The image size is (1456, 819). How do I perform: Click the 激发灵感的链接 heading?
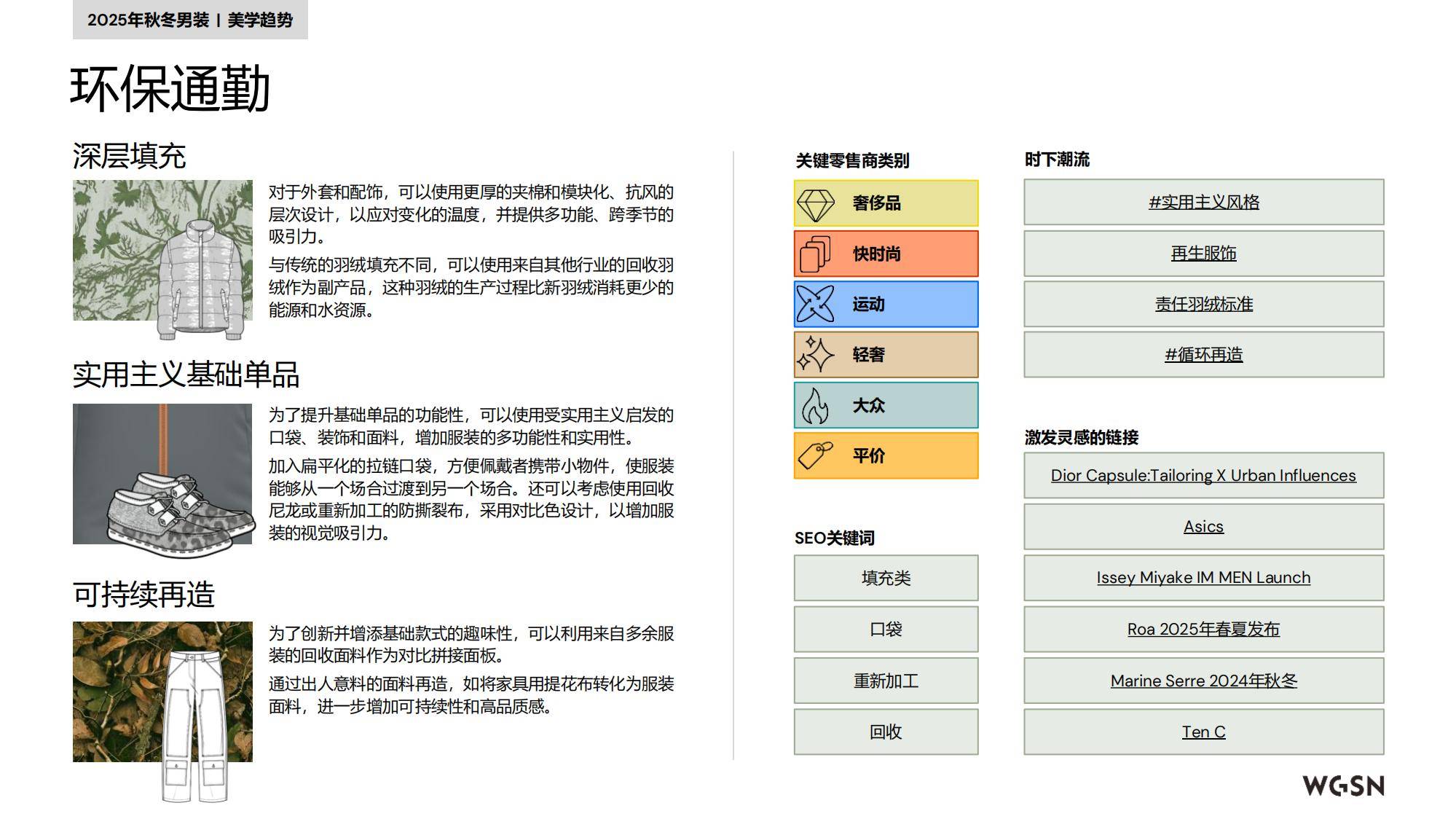coord(1081,437)
